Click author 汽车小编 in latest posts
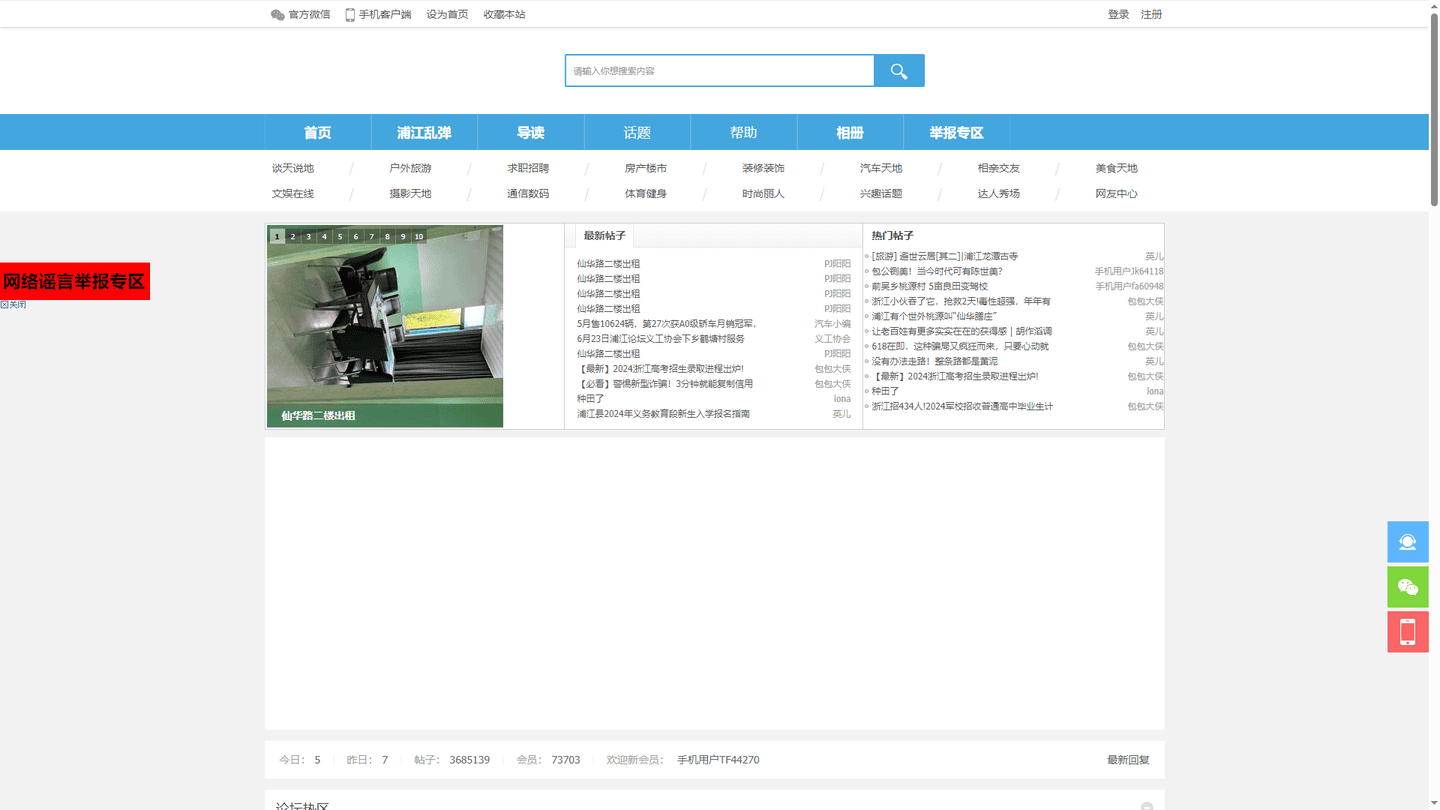The width and height of the screenshot is (1440, 810). (832, 324)
